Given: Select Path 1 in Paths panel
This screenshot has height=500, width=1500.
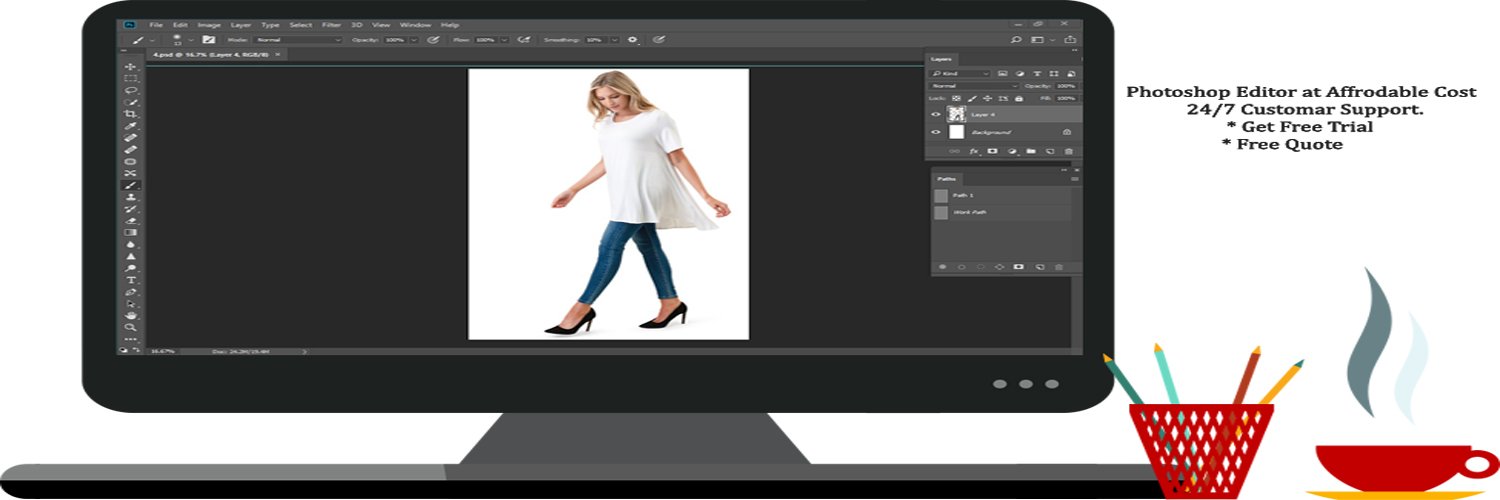Looking at the screenshot, I should point(1002,196).
